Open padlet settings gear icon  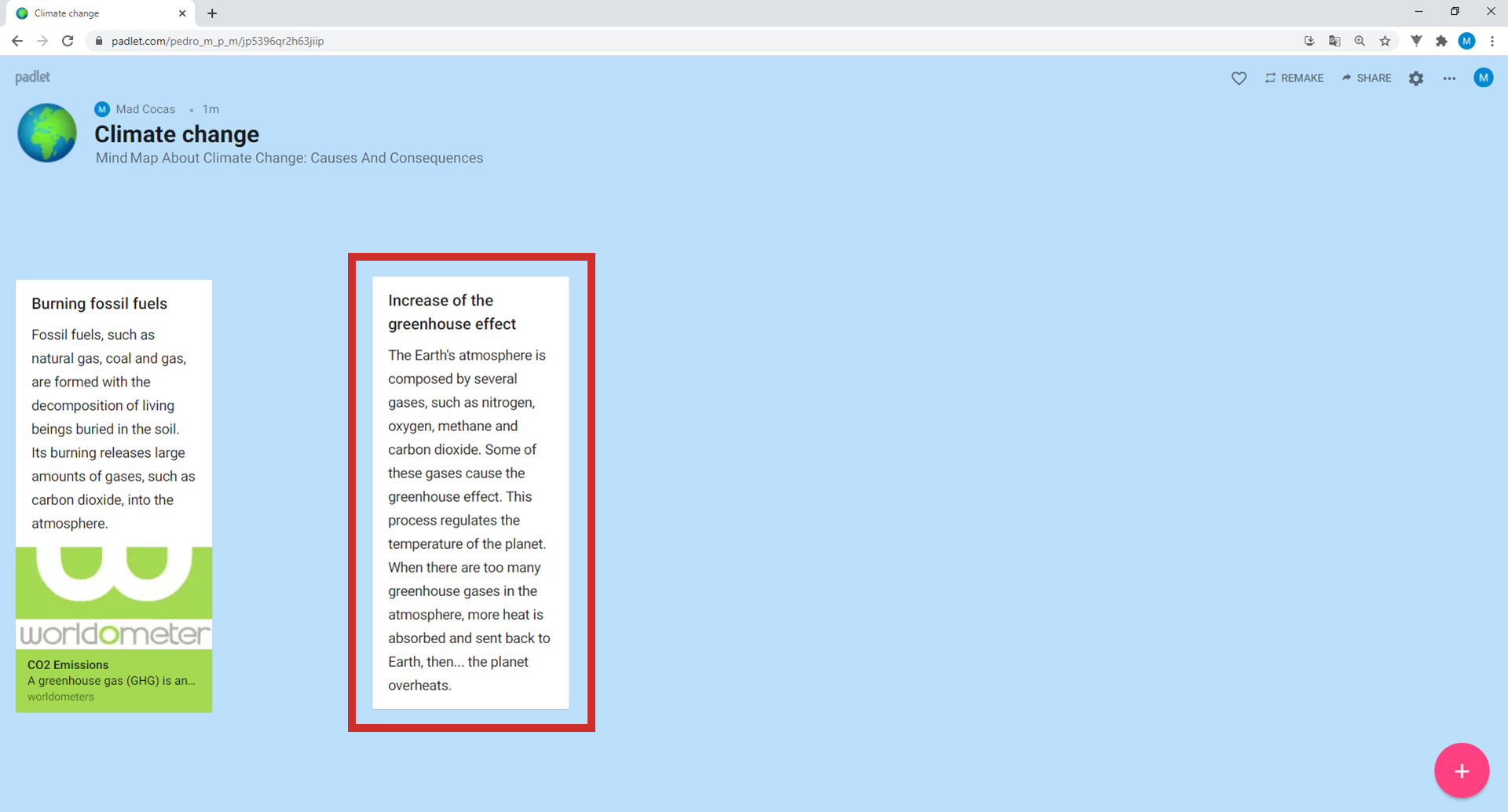(x=1416, y=78)
